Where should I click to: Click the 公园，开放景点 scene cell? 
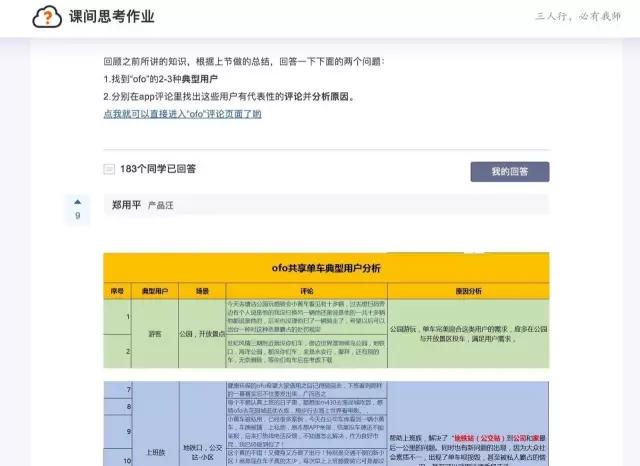(202, 334)
